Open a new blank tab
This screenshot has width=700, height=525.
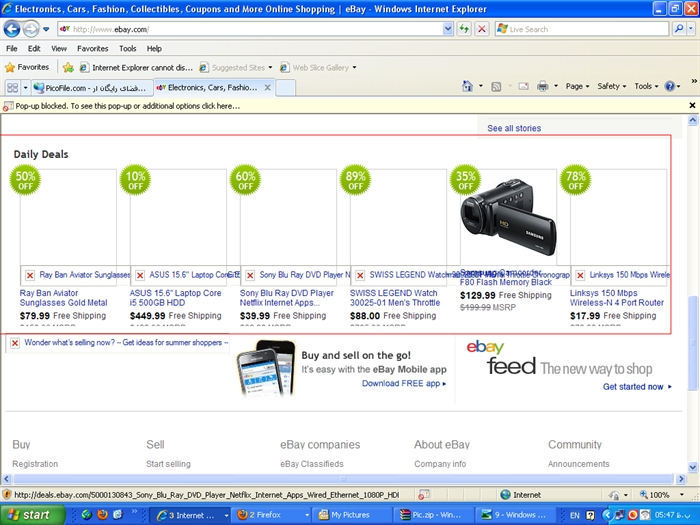(x=285, y=88)
